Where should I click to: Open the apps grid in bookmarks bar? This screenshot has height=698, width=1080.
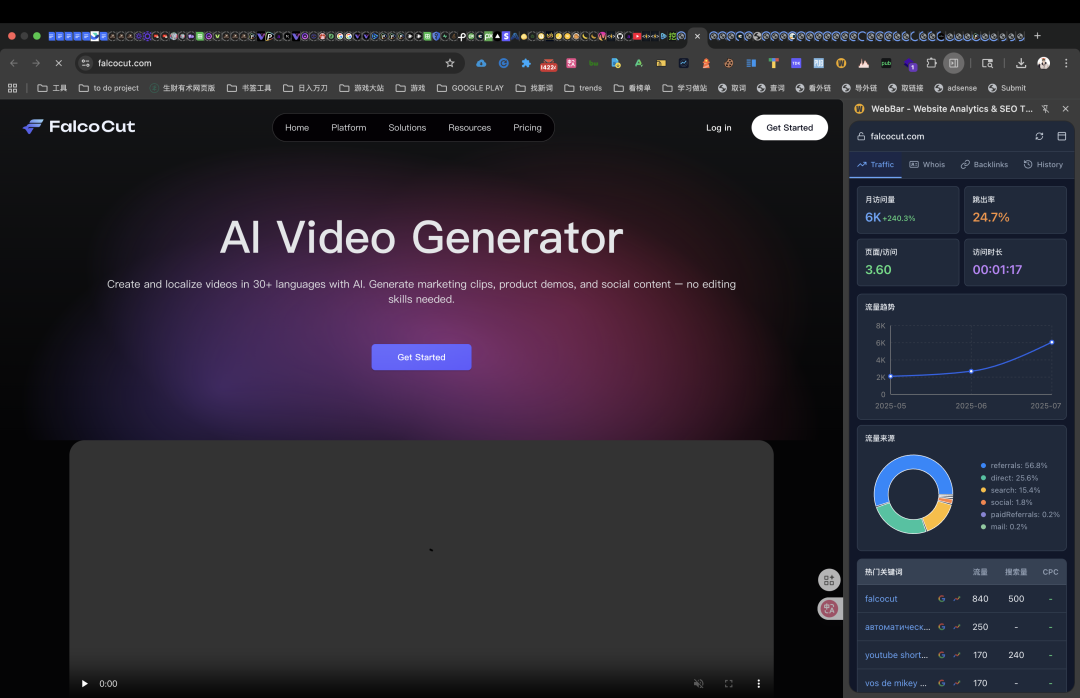pyautogui.click(x=12, y=88)
